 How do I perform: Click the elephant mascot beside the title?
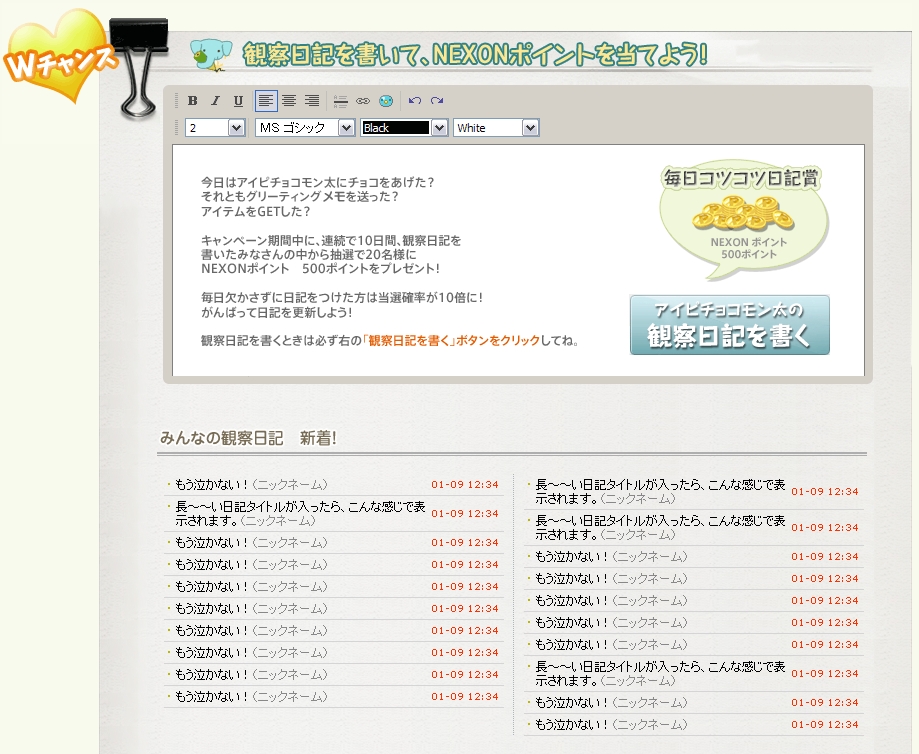(x=211, y=55)
